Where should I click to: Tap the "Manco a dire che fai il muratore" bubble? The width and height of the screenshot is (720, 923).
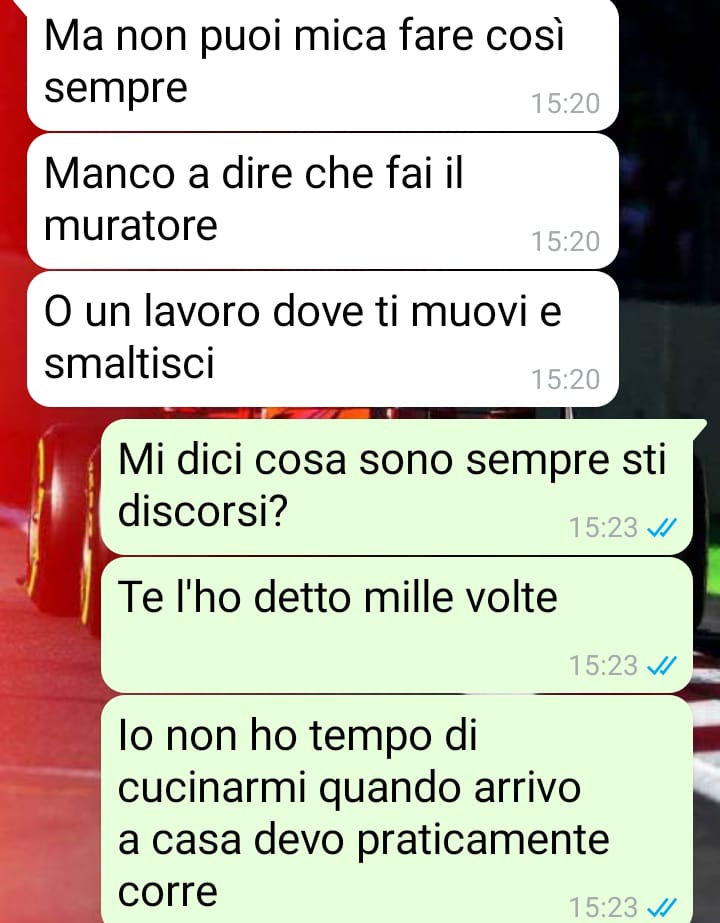pos(323,201)
